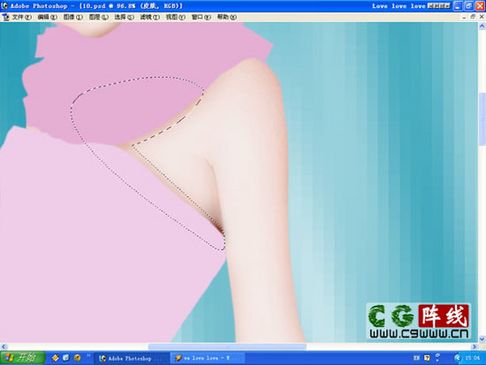Click the Photoshop icon in the title bar
The image size is (486, 365).
coord(4,6)
